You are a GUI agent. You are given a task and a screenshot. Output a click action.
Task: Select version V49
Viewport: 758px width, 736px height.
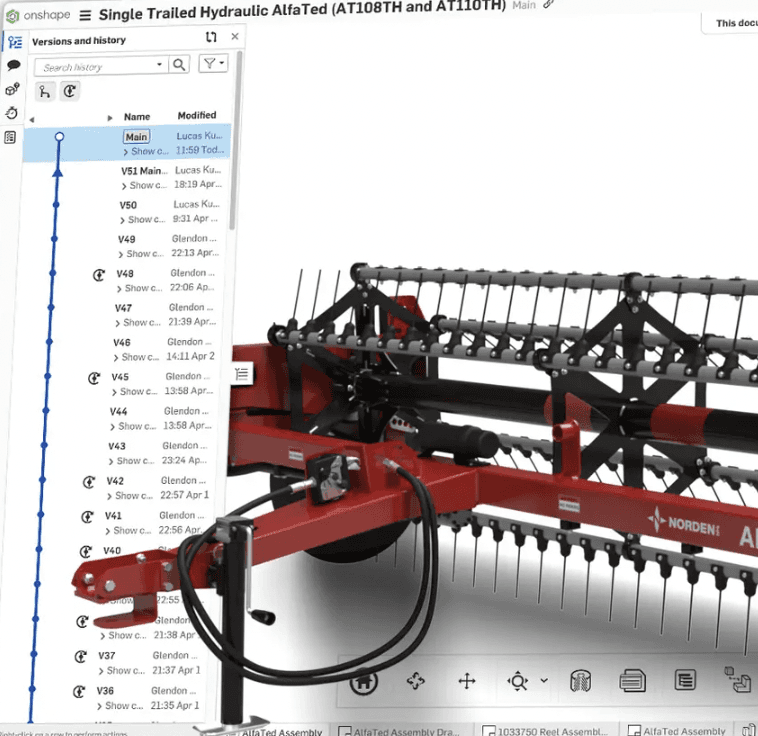(127, 239)
